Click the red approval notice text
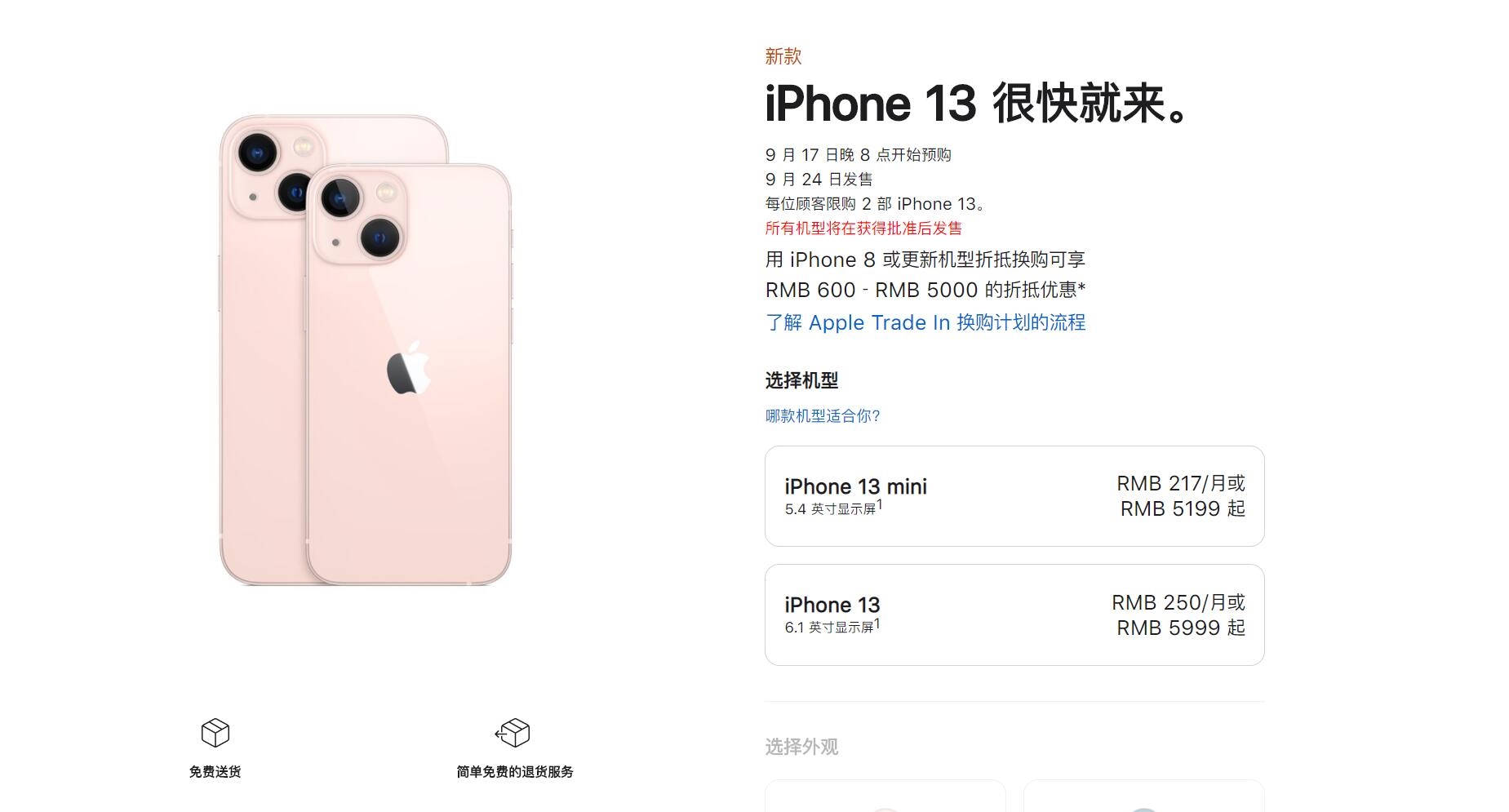This screenshot has width=1509, height=812. pos(863,229)
